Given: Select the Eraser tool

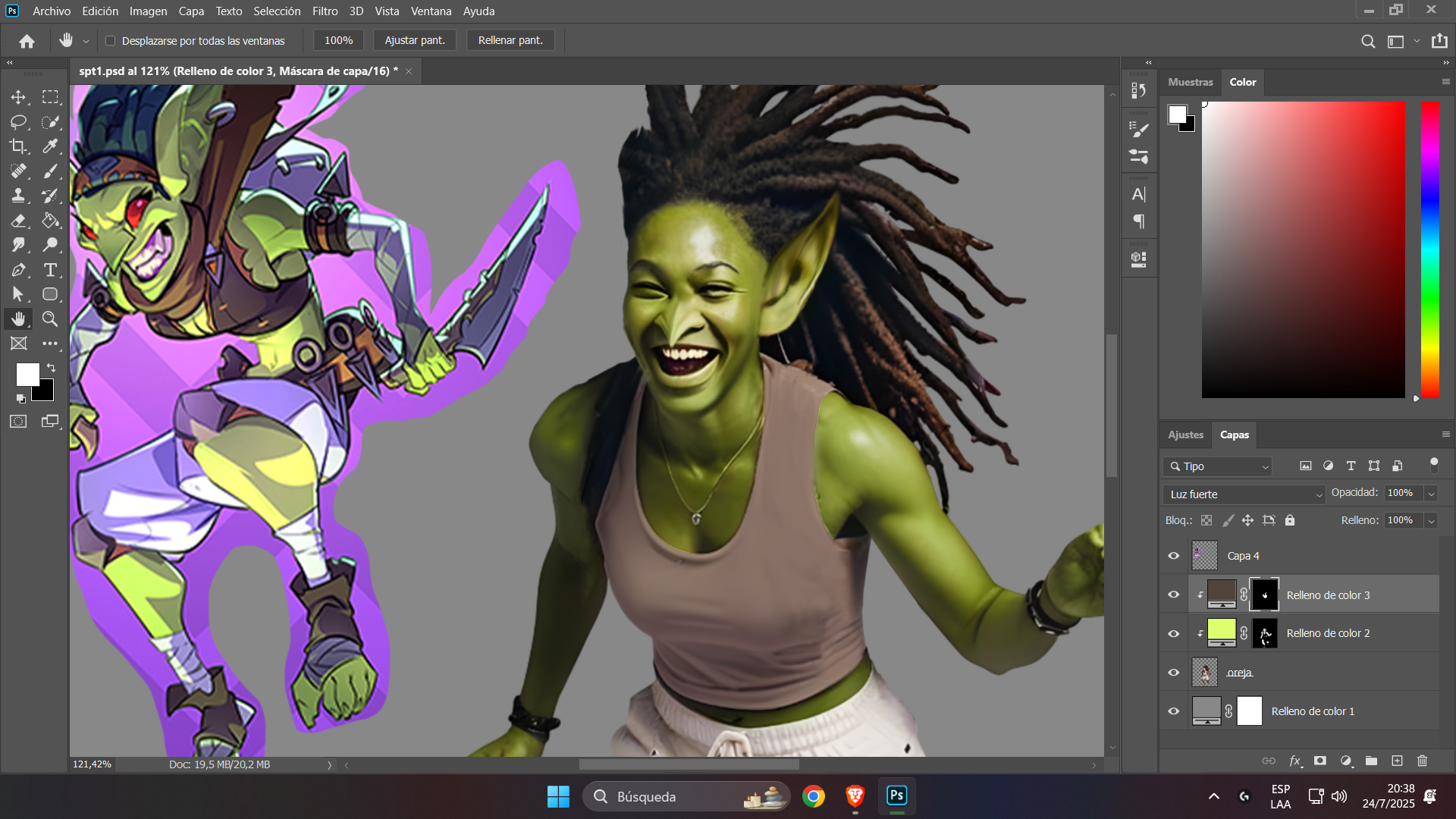Looking at the screenshot, I should 18,221.
